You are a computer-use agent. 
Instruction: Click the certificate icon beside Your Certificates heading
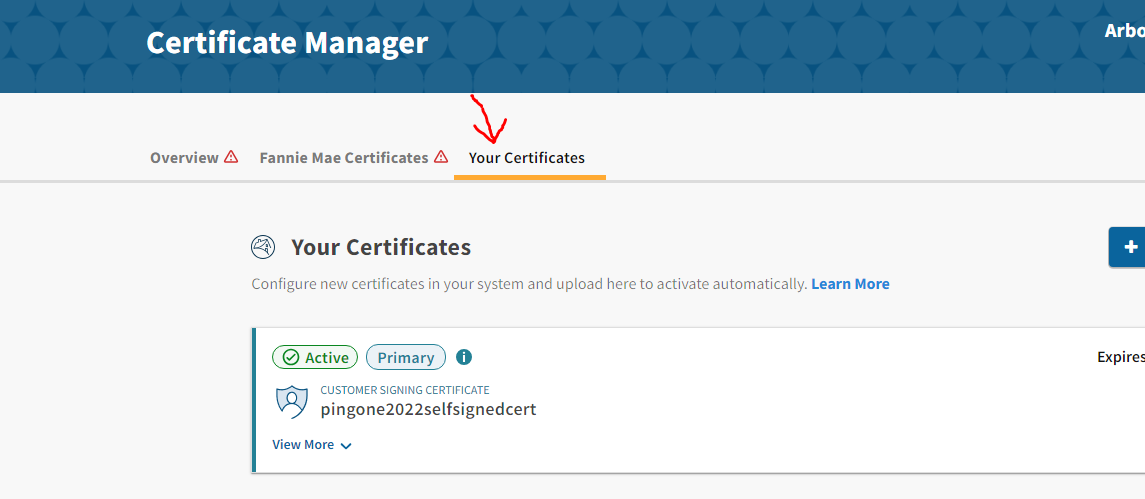263,247
